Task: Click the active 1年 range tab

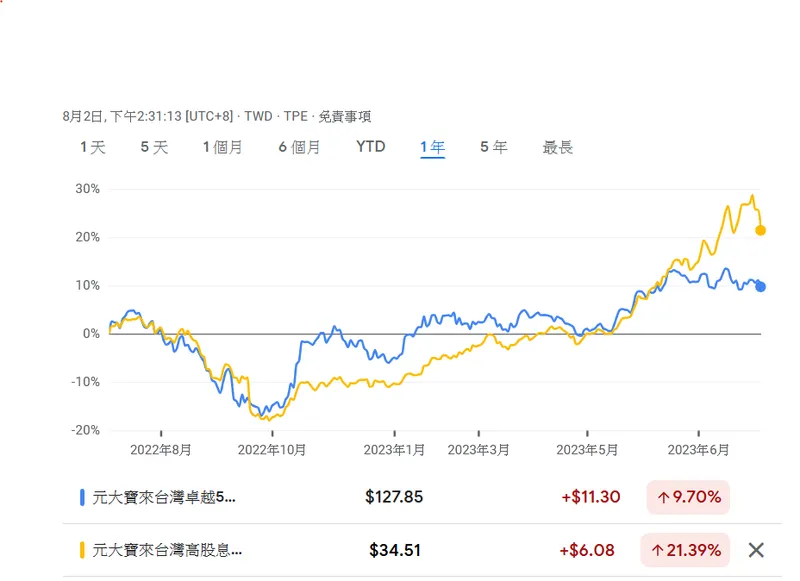Action: [x=432, y=148]
